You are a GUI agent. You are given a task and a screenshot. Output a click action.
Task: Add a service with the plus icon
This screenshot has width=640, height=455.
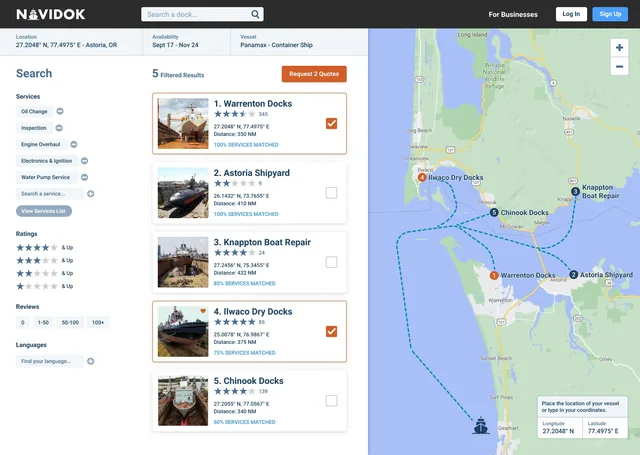(91, 193)
